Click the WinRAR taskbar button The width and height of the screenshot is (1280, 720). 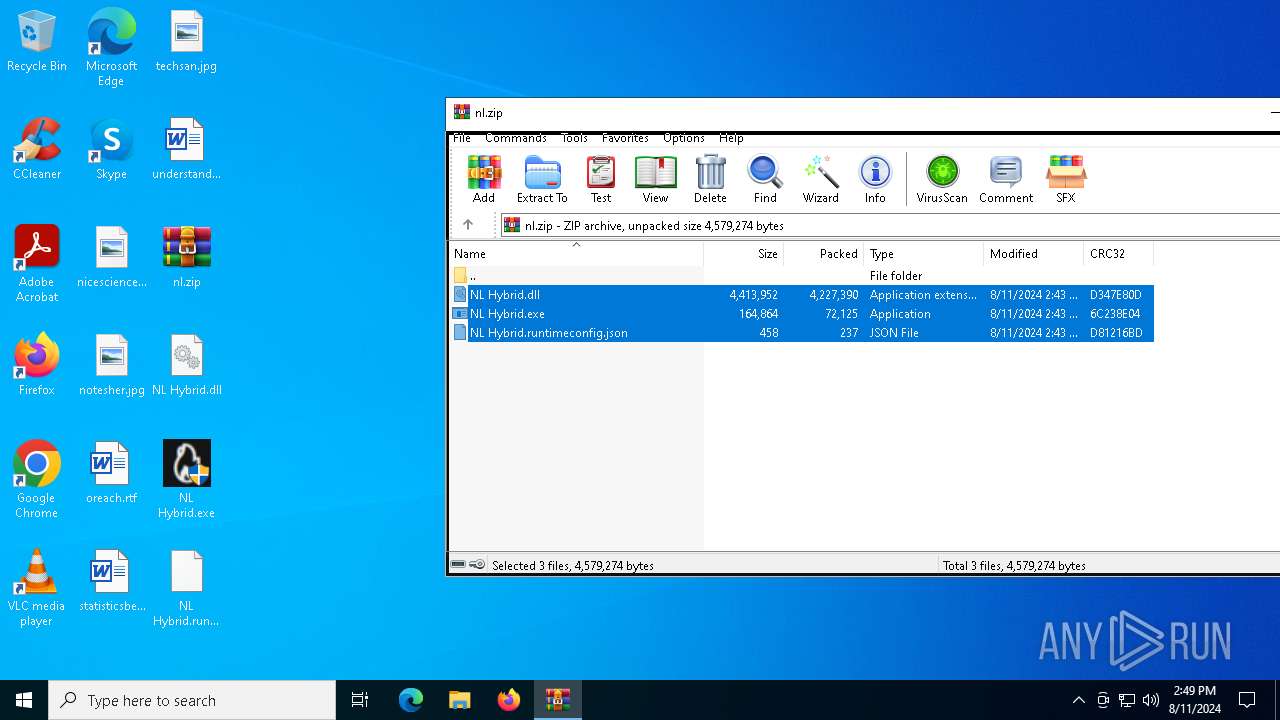[x=558, y=700]
